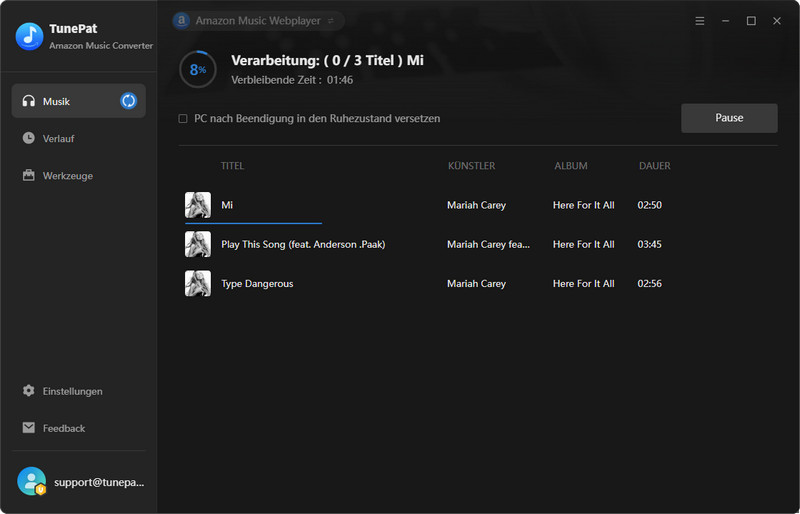
Task: Click the user account avatar icon
Action: (32, 481)
